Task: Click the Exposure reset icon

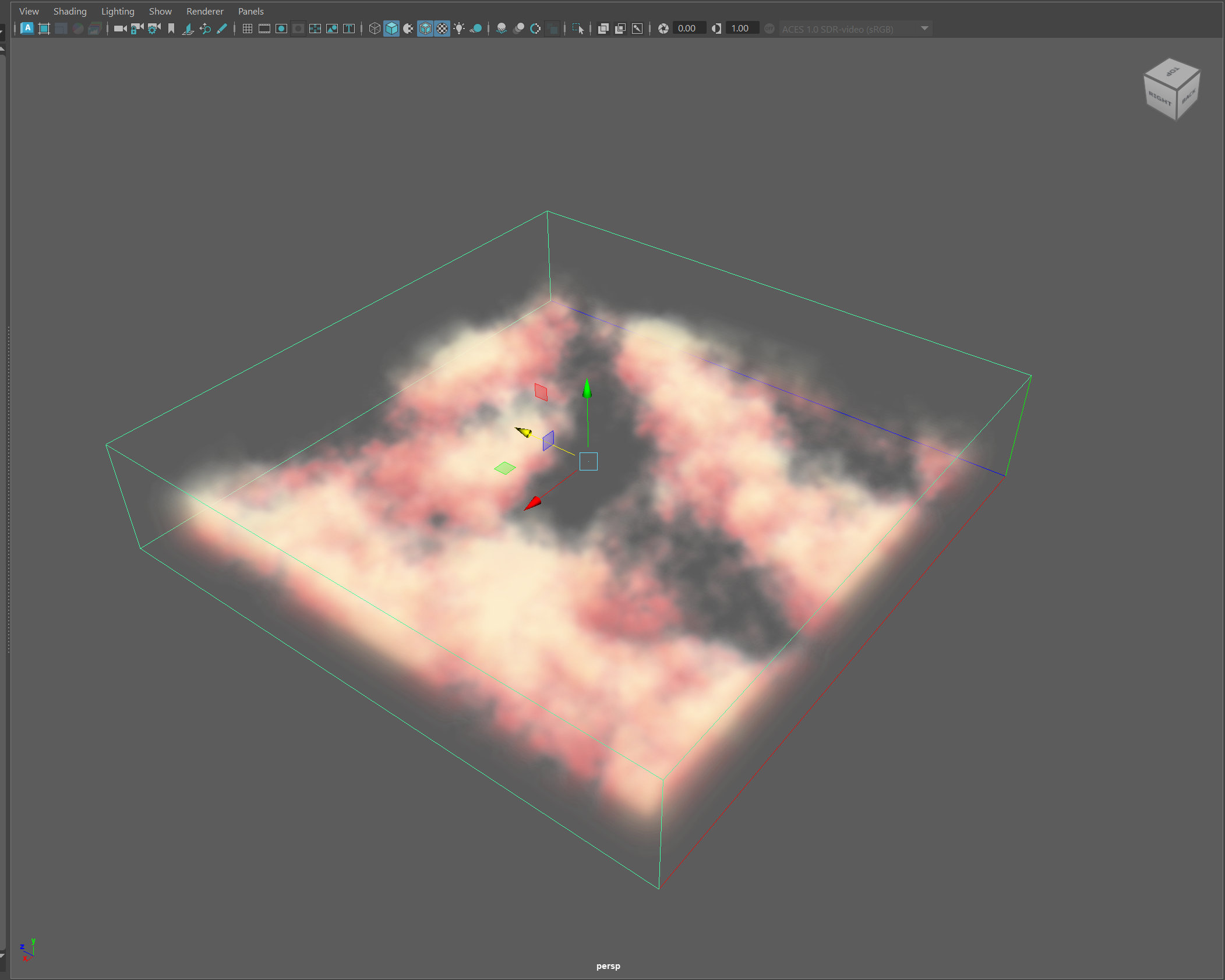Action: pos(663,29)
